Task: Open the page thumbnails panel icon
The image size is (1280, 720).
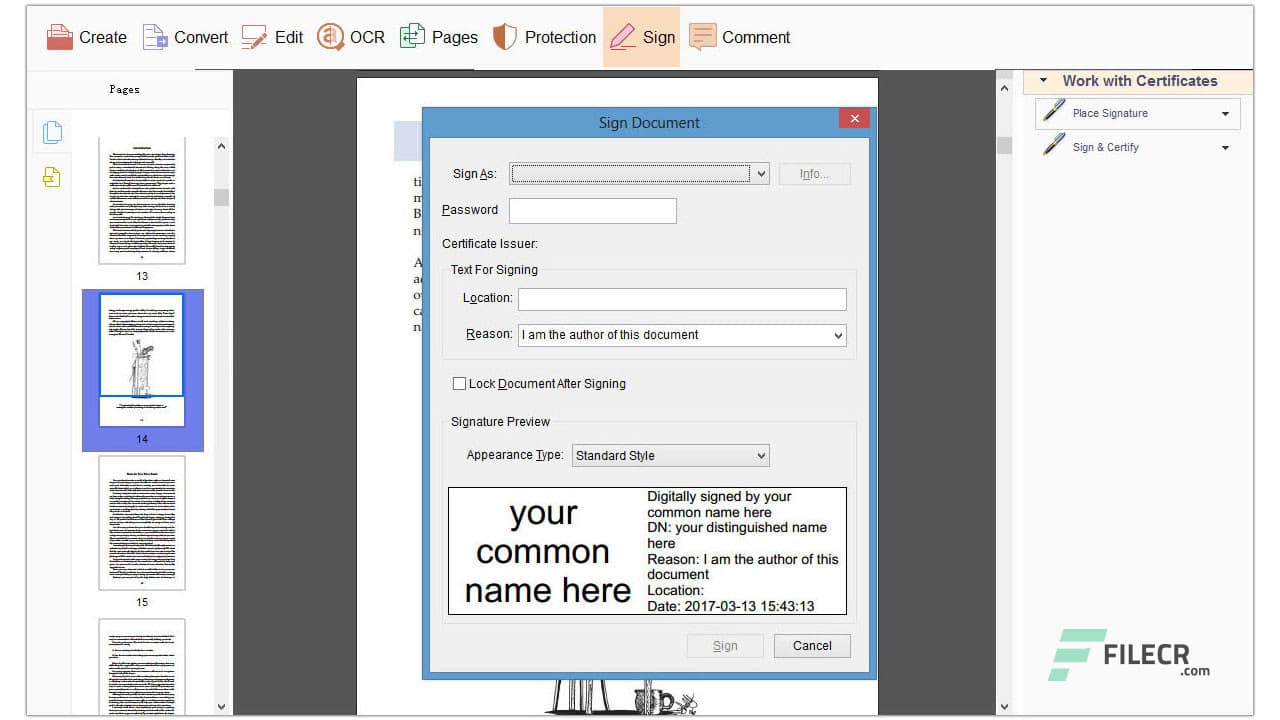Action: (51, 131)
